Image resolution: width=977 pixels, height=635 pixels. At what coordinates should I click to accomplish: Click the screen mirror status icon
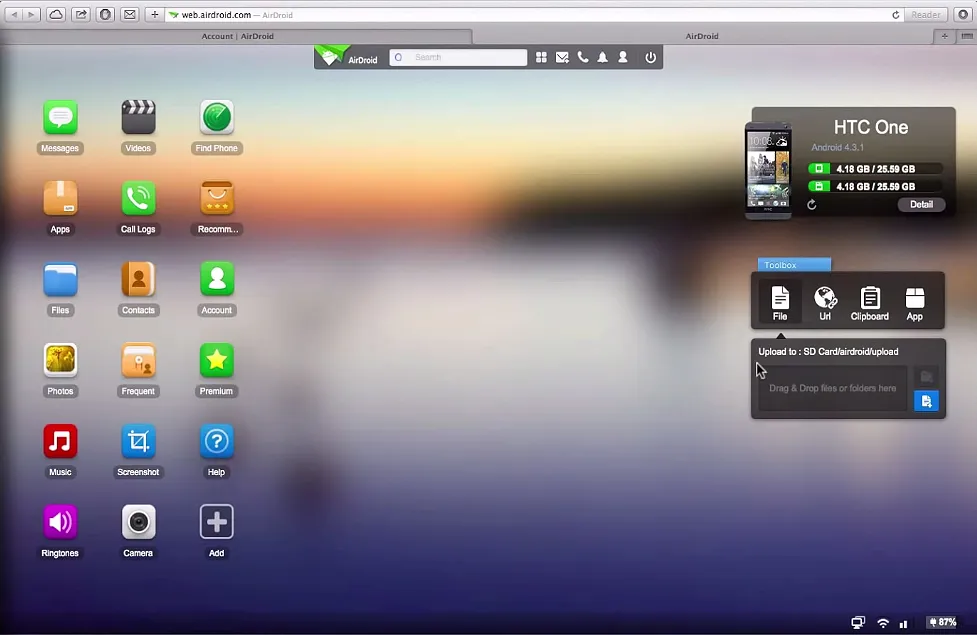click(858, 622)
